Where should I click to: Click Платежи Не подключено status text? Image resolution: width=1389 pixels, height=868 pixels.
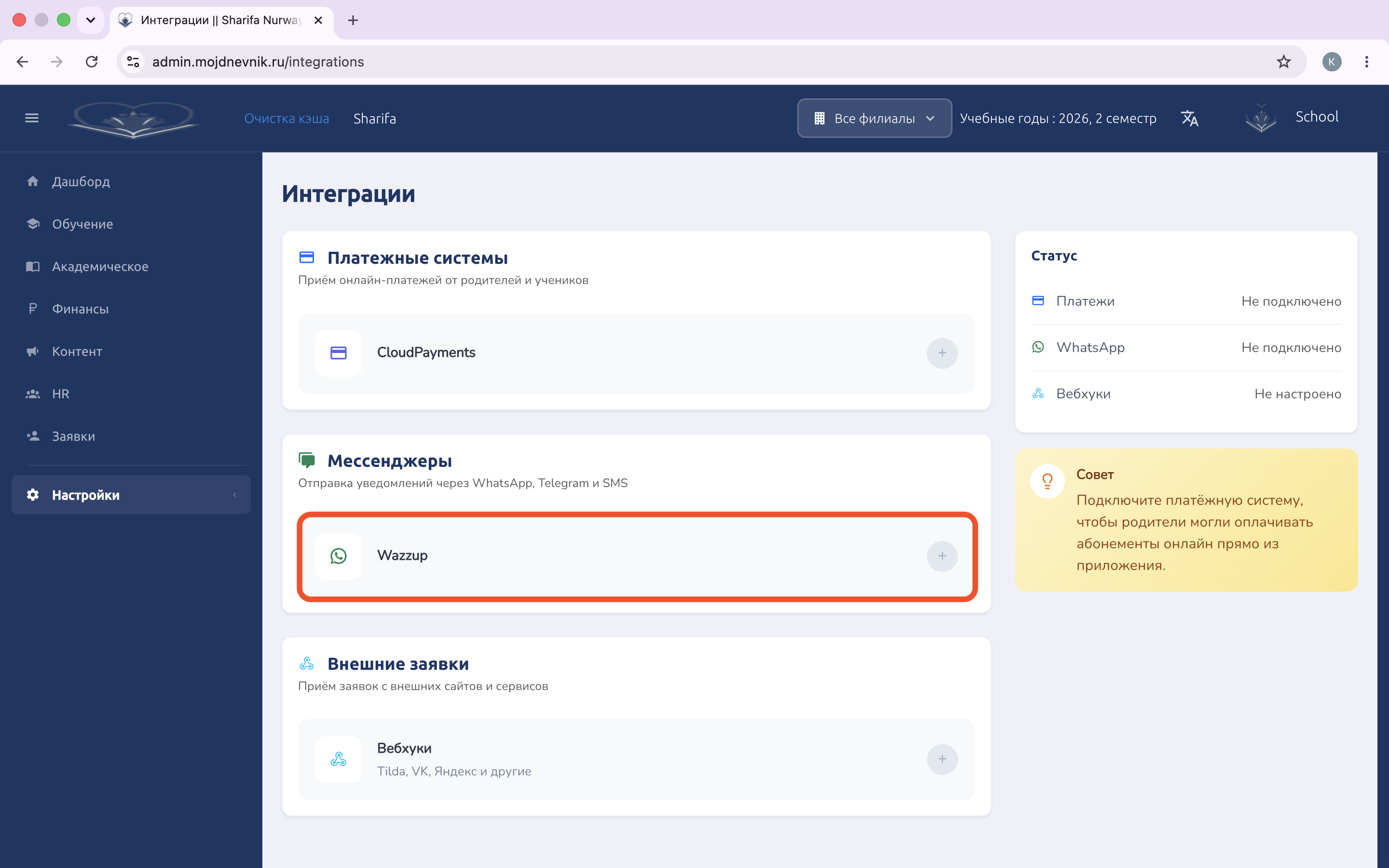[1291, 301]
